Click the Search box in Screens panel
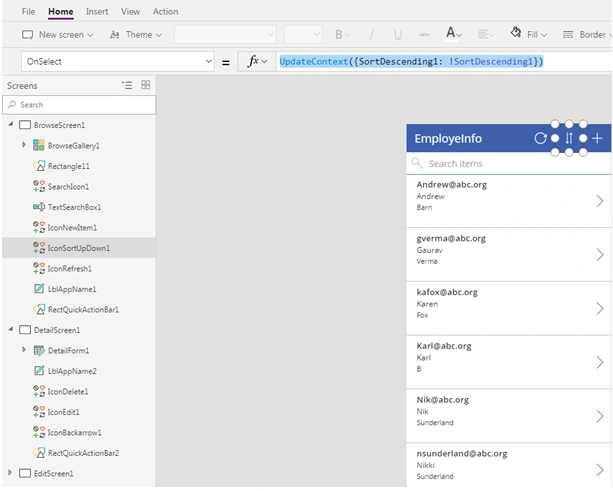The width and height of the screenshot is (613, 491). (x=79, y=105)
